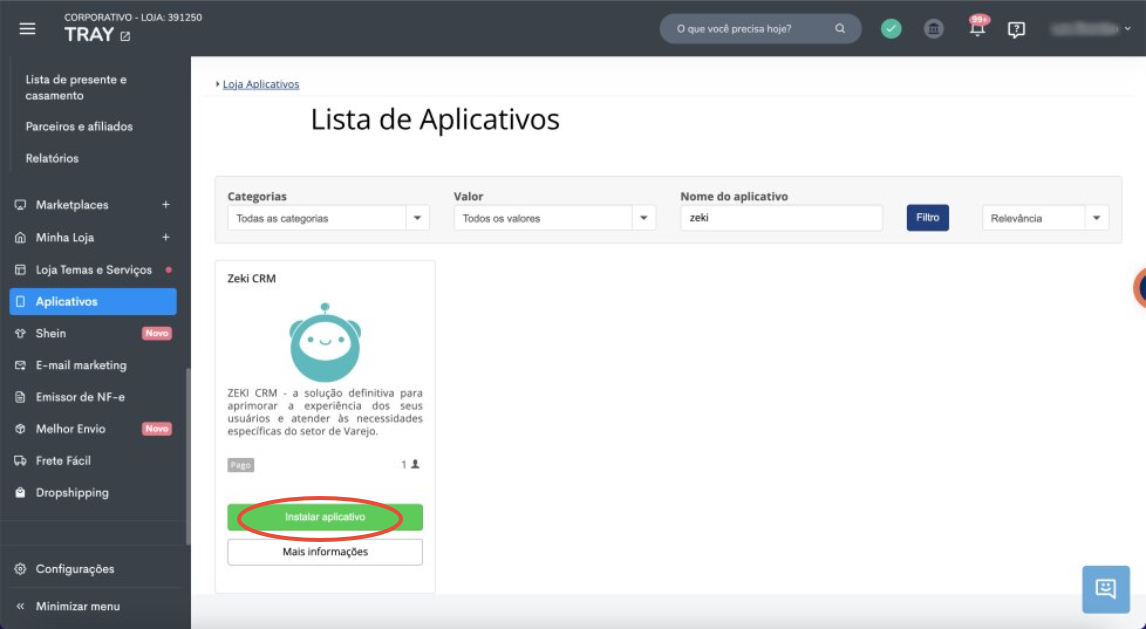The width and height of the screenshot is (1146, 629).
Task: Click the Lista de Aplicativos heading
Action: point(435,119)
